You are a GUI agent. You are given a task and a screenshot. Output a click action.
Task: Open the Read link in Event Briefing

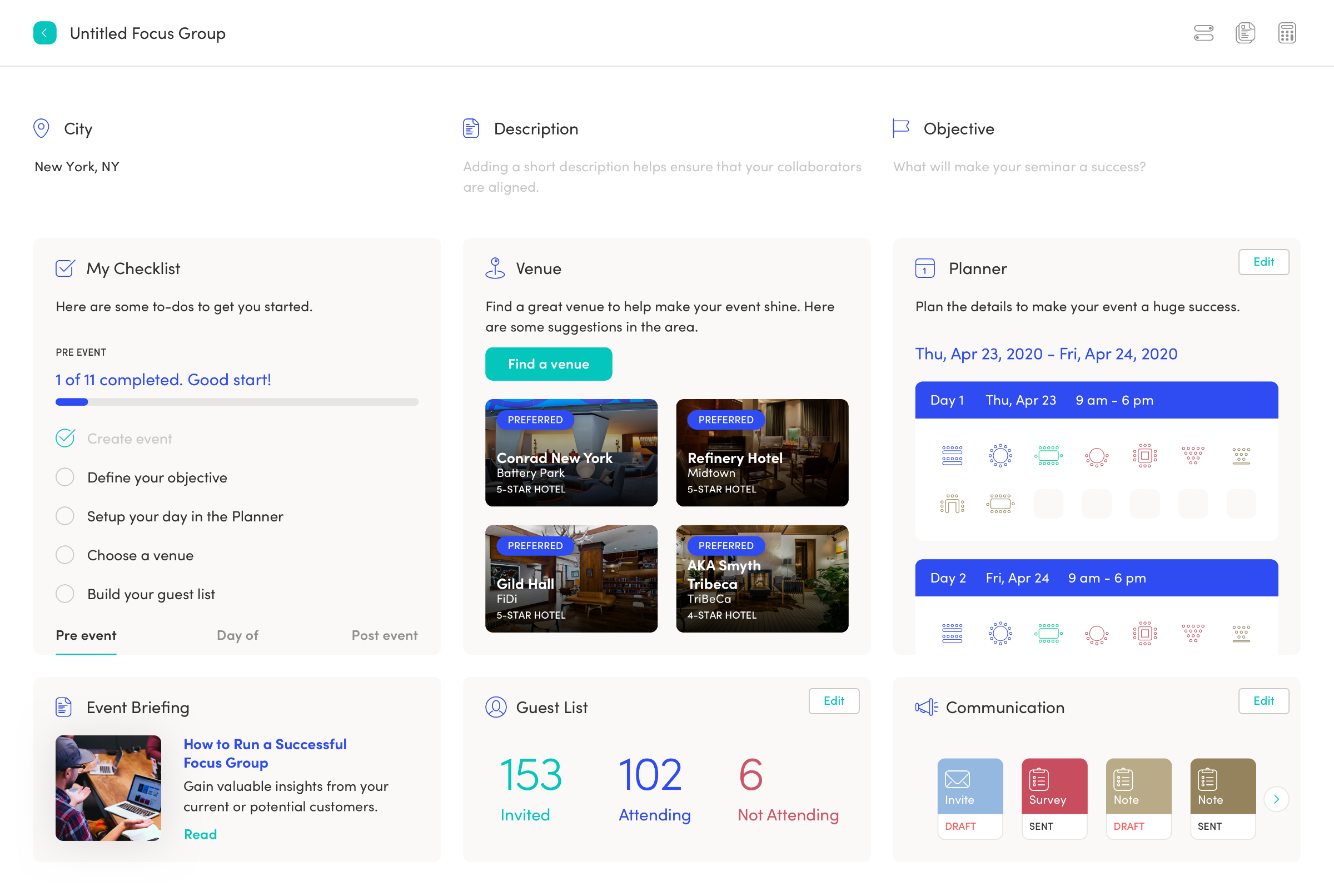tap(200, 834)
